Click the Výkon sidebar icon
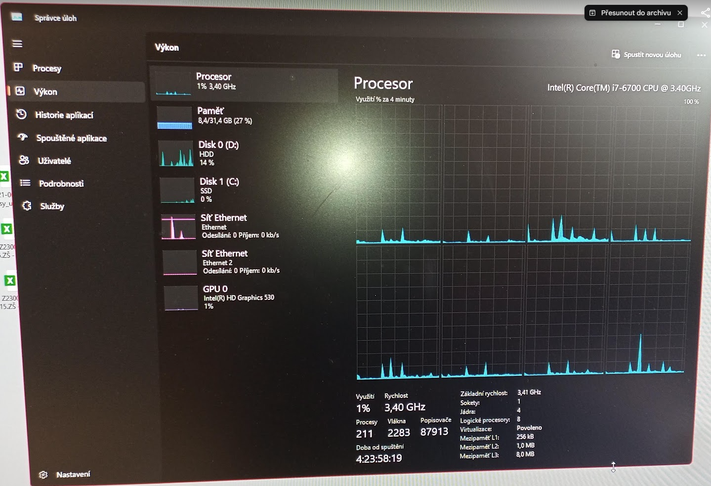The height and width of the screenshot is (486, 711). [20, 91]
